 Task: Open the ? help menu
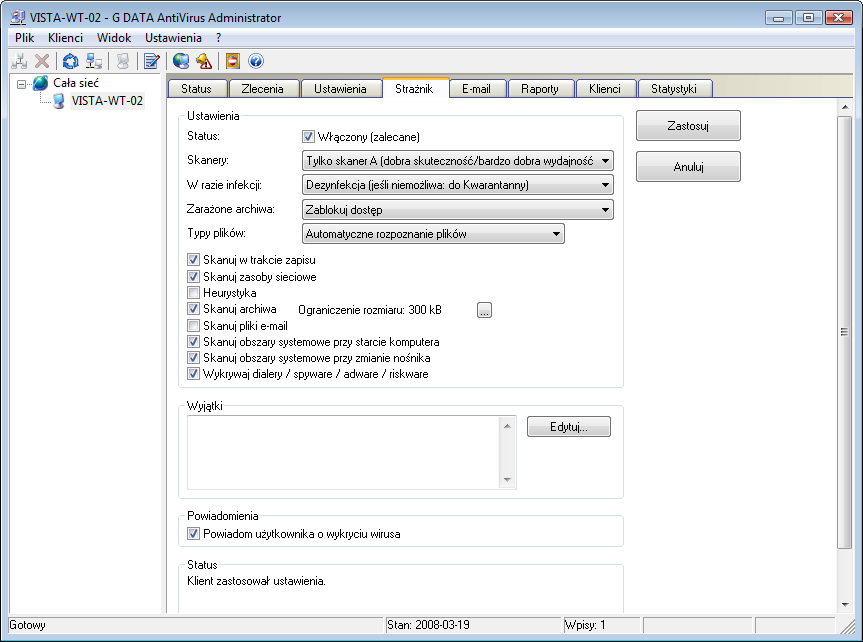pos(219,38)
